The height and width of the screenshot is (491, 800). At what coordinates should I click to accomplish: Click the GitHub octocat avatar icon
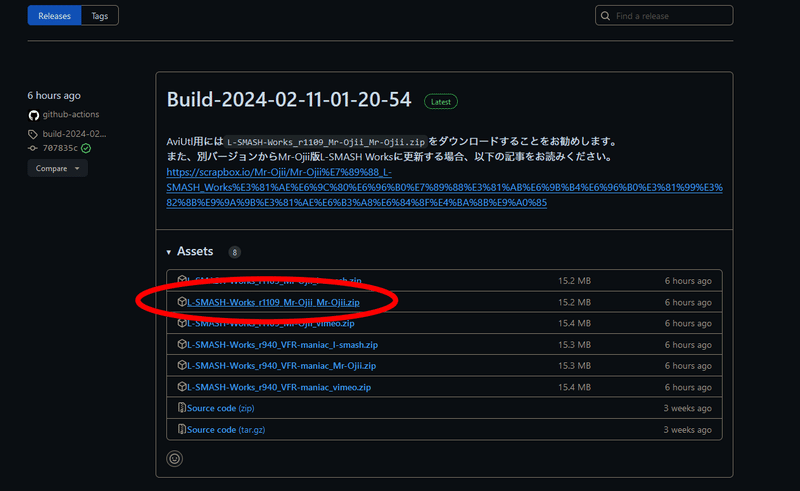[34, 115]
